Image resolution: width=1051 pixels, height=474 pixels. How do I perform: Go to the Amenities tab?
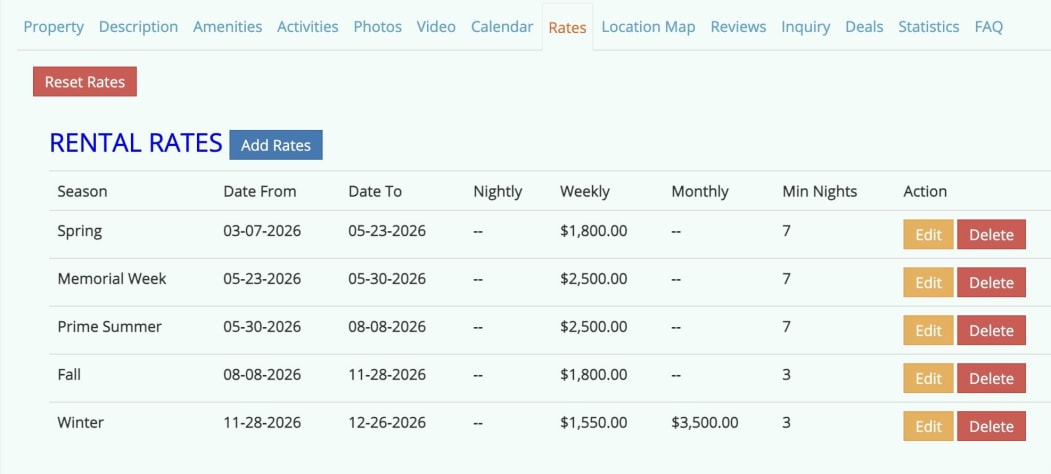click(x=227, y=27)
